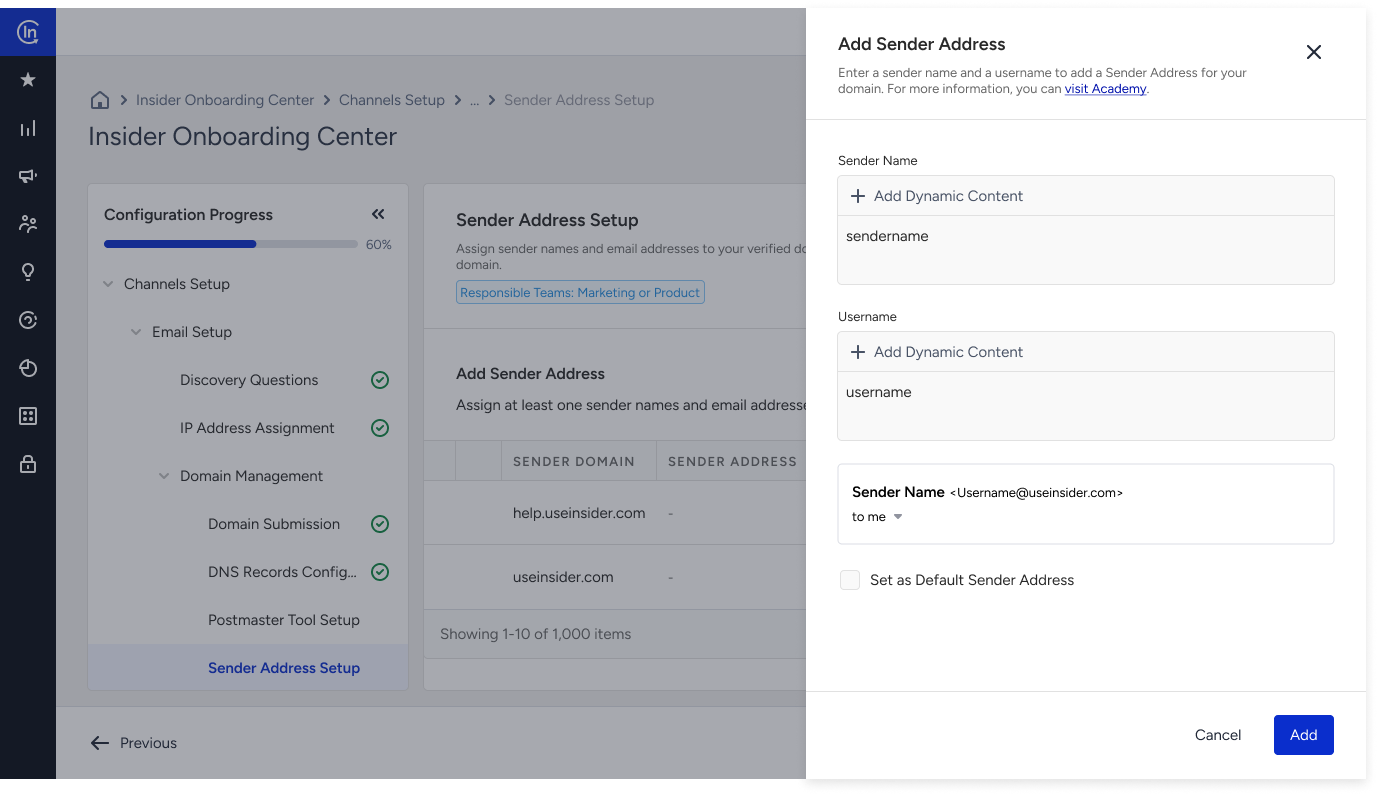
Task: Open the bar chart analytics sidebar icon
Action: coord(28,128)
